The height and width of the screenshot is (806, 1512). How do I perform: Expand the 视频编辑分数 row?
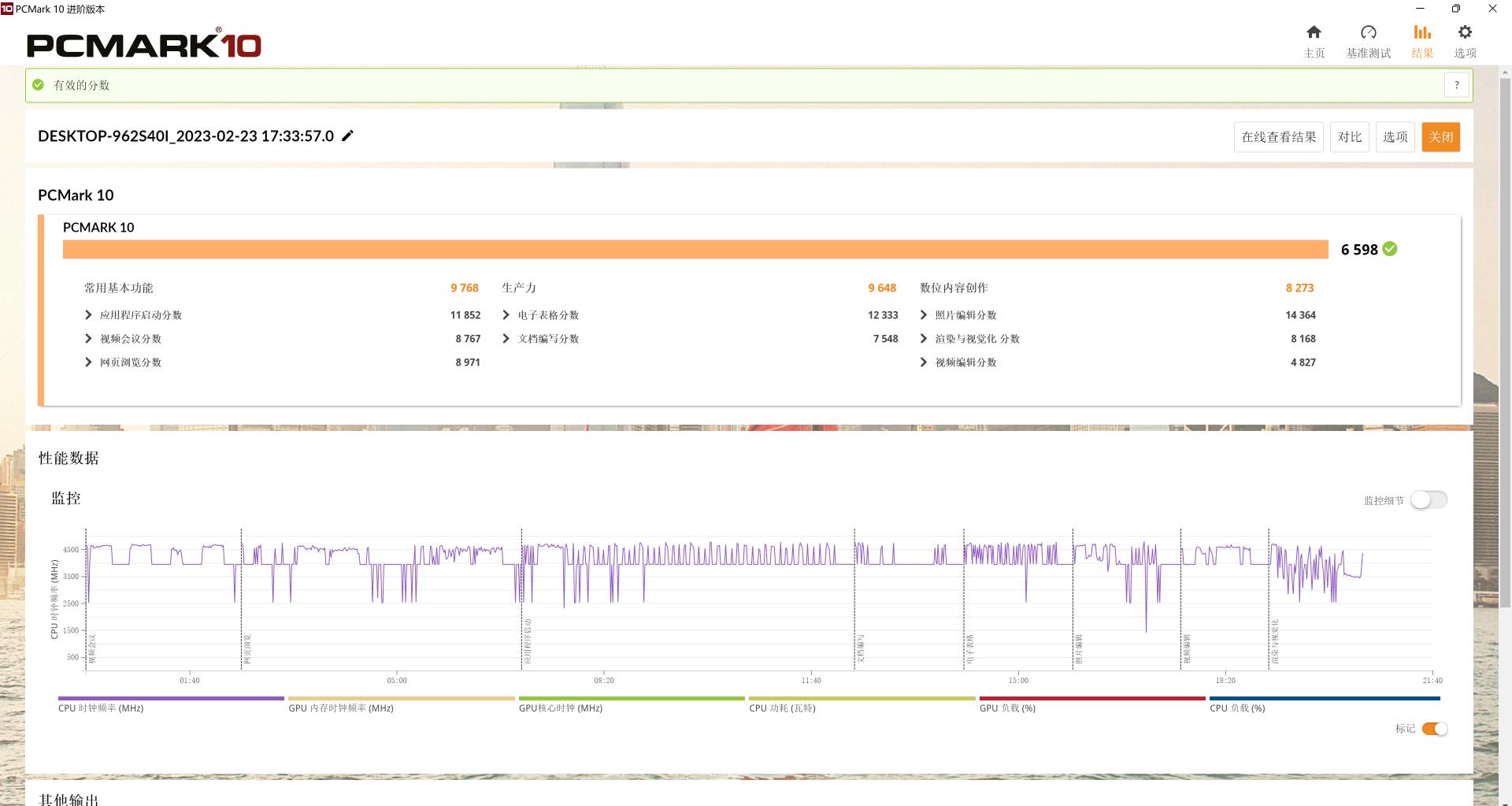coord(923,362)
